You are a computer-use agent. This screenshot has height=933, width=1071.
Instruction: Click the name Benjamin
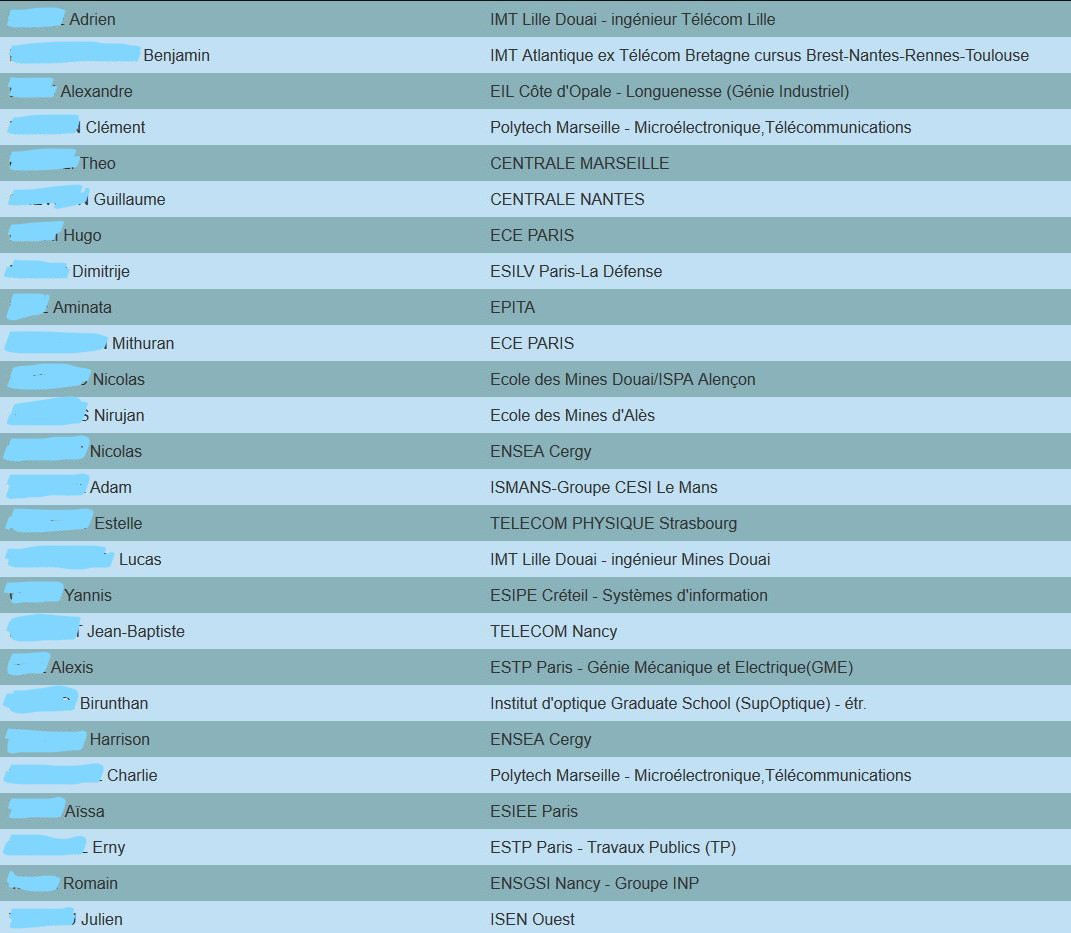pyautogui.click(x=176, y=55)
